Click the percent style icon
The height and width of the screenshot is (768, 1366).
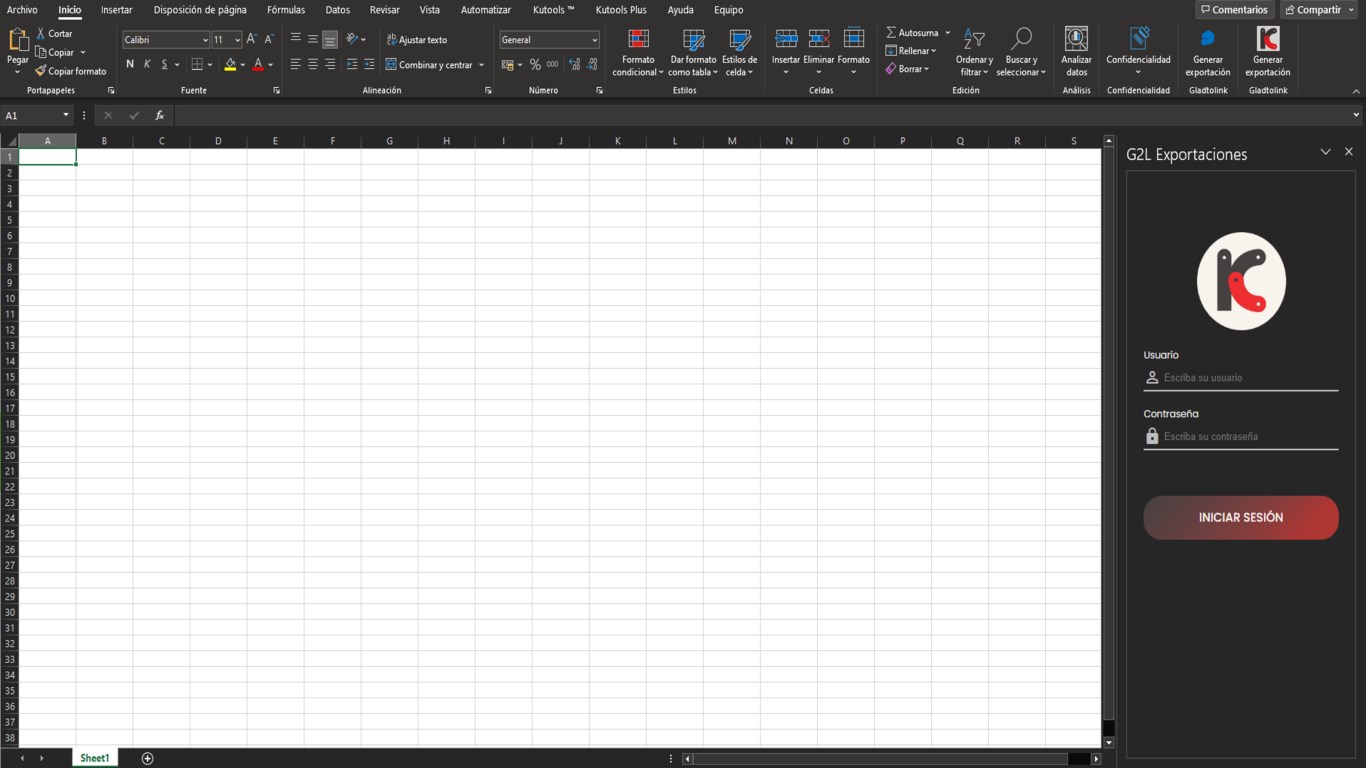535,65
